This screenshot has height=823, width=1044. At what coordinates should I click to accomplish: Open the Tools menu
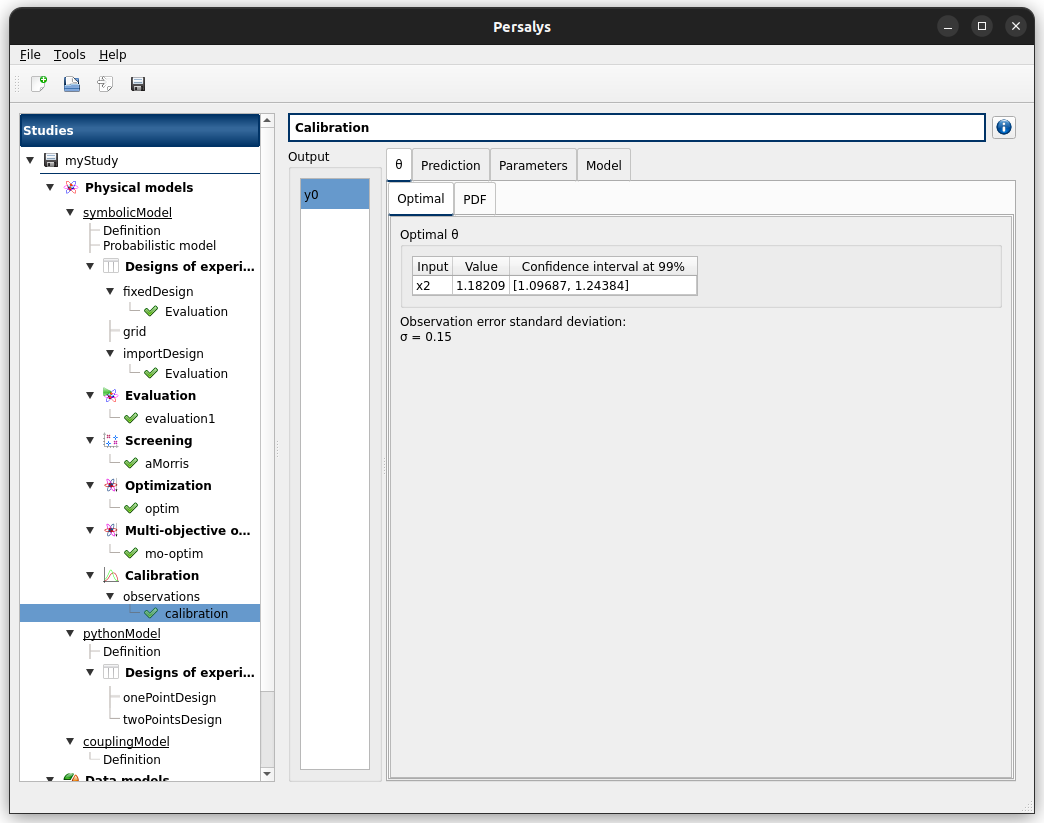click(69, 55)
